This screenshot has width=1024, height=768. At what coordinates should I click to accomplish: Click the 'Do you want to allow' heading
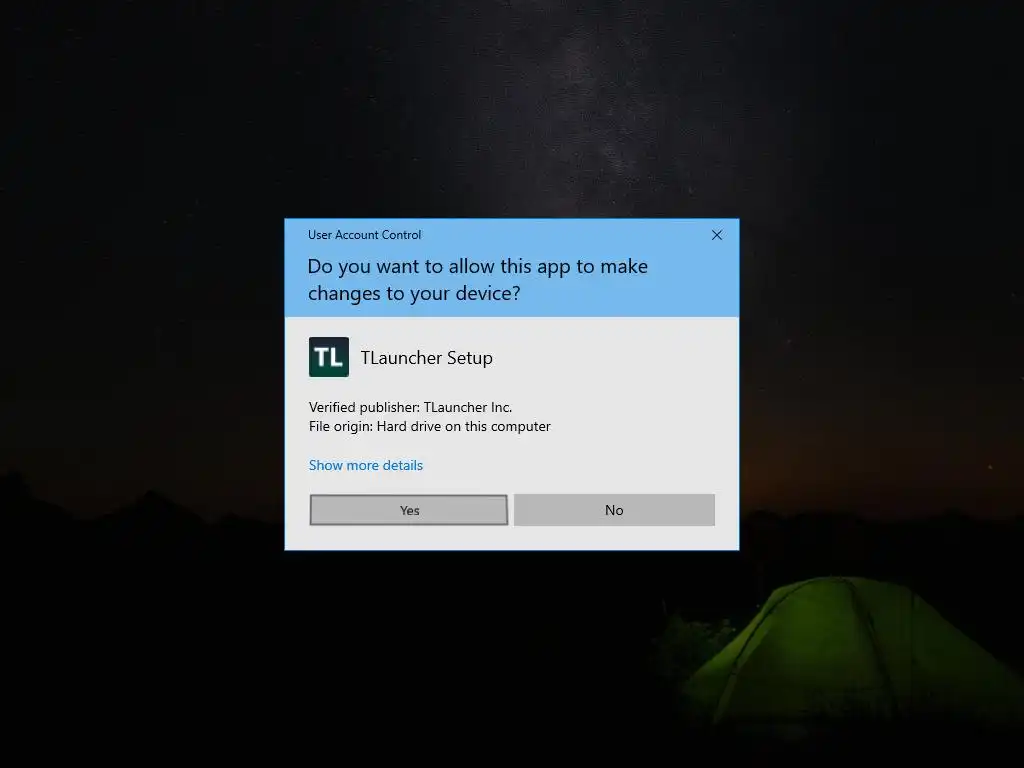[x=477, y=280]
